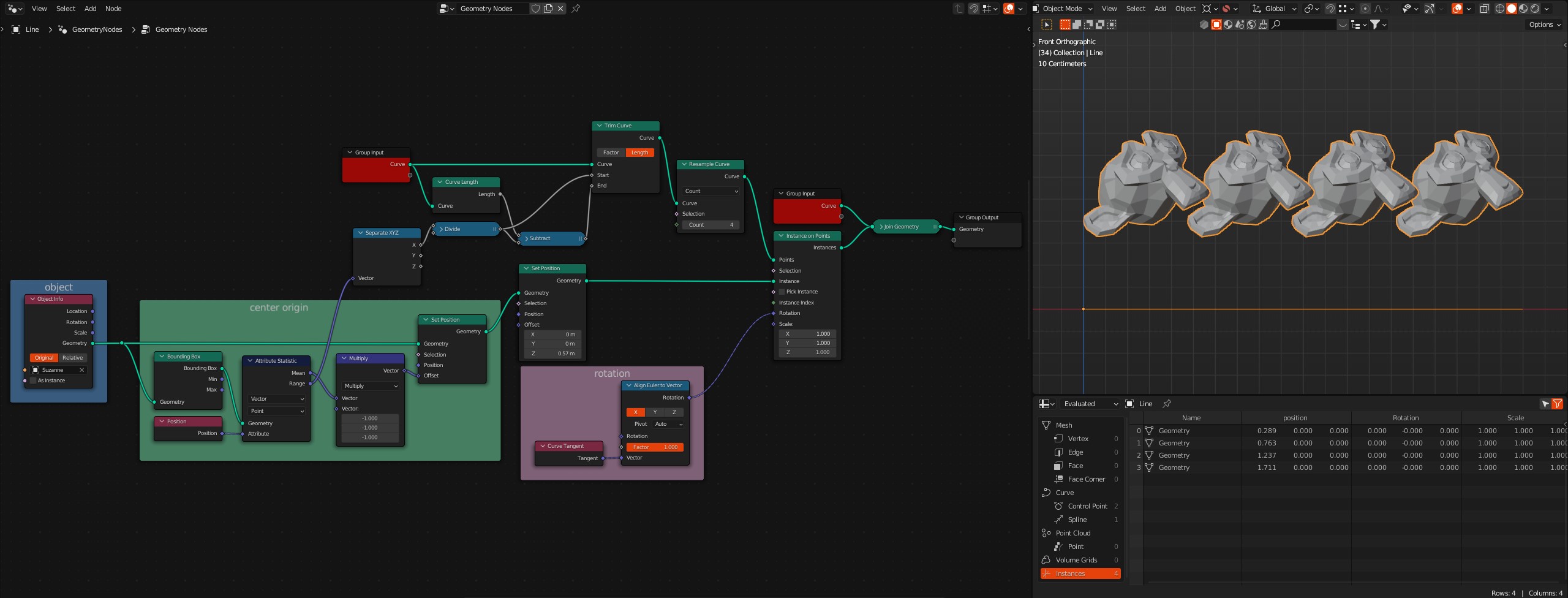Viewport: 1568px width, 598px height.
Task: Select Z axis in Align Euler to Vector
Action: (x=674, y=412)
